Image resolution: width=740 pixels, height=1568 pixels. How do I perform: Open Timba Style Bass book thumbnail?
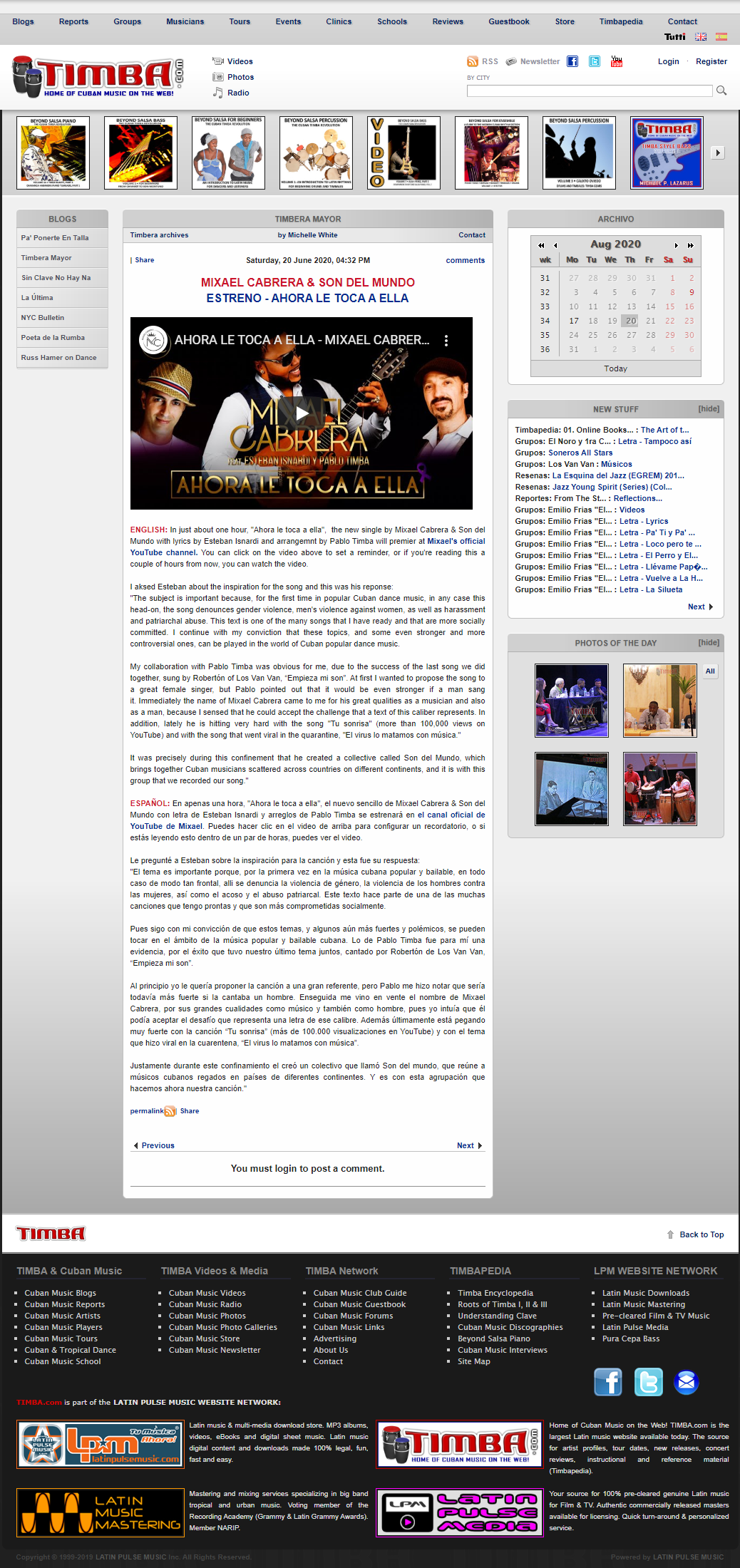[667, 153]
